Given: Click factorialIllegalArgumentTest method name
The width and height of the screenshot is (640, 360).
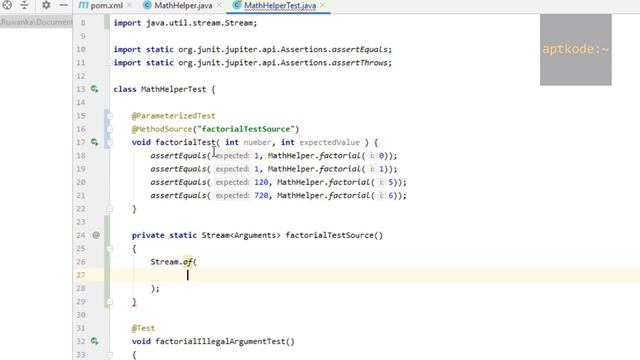Looking at the screenshot, I should tap(220, 341).
